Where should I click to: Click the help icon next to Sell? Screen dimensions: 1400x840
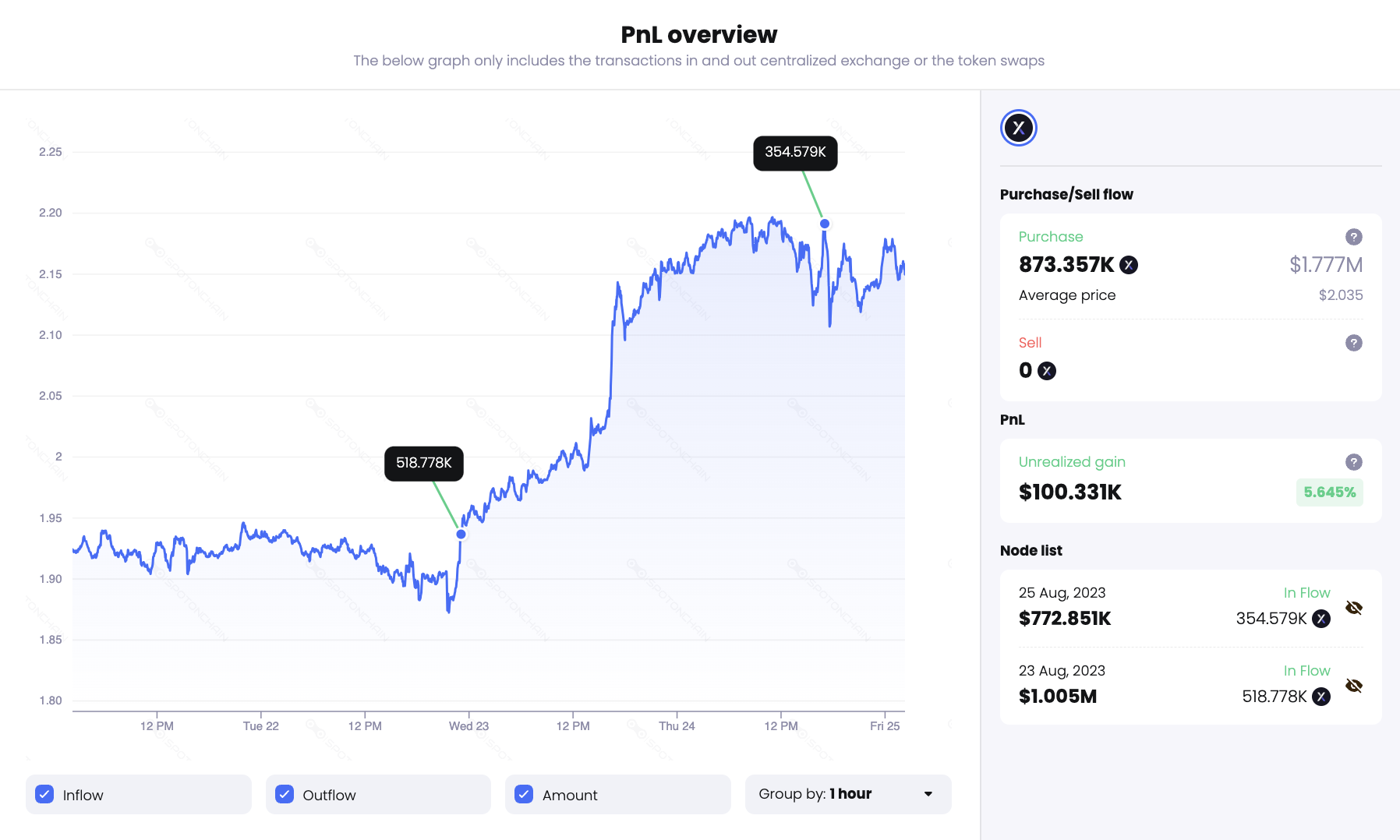pyautogui.click(x=1354, y=344)
